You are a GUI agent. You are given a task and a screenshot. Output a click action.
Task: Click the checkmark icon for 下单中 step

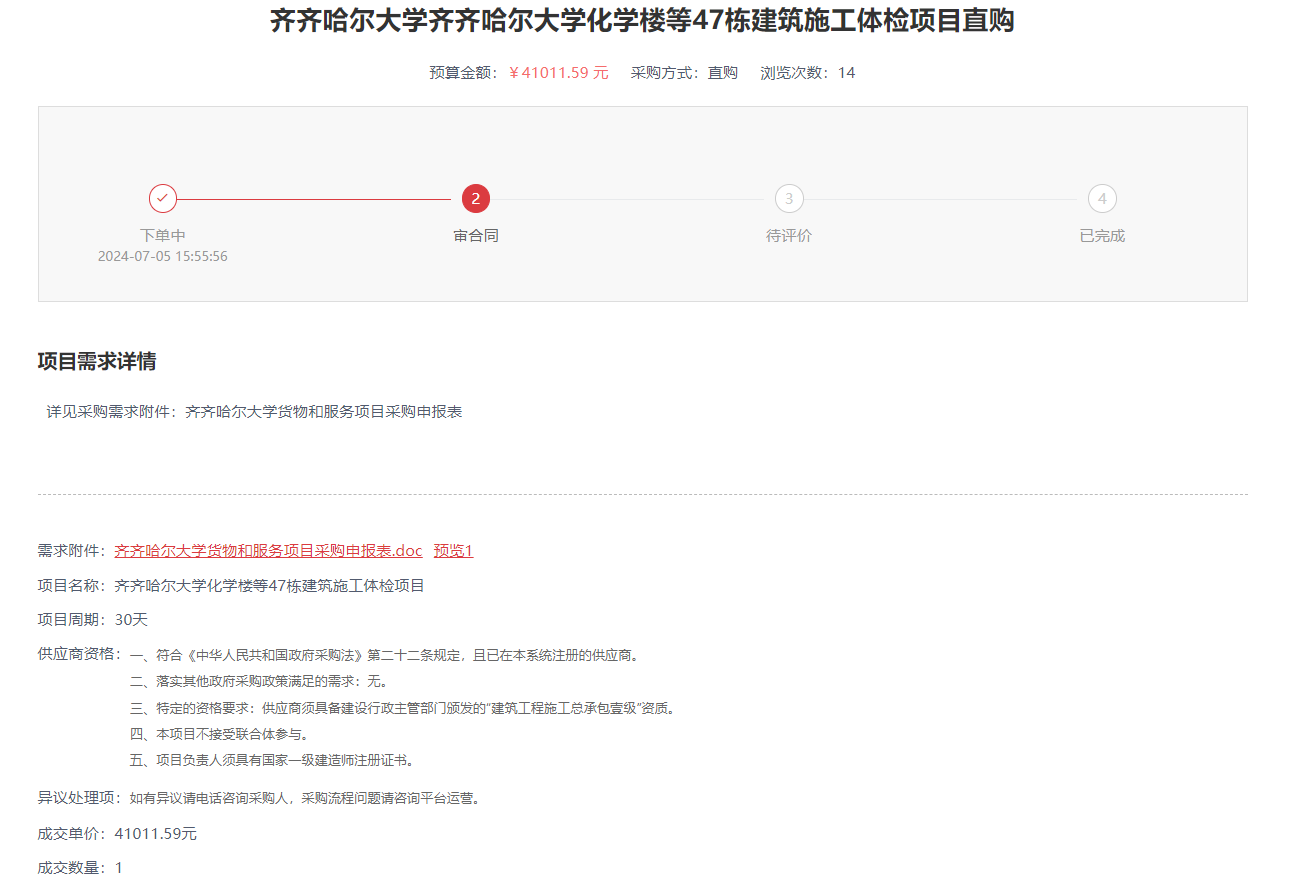tap(163, 198)
